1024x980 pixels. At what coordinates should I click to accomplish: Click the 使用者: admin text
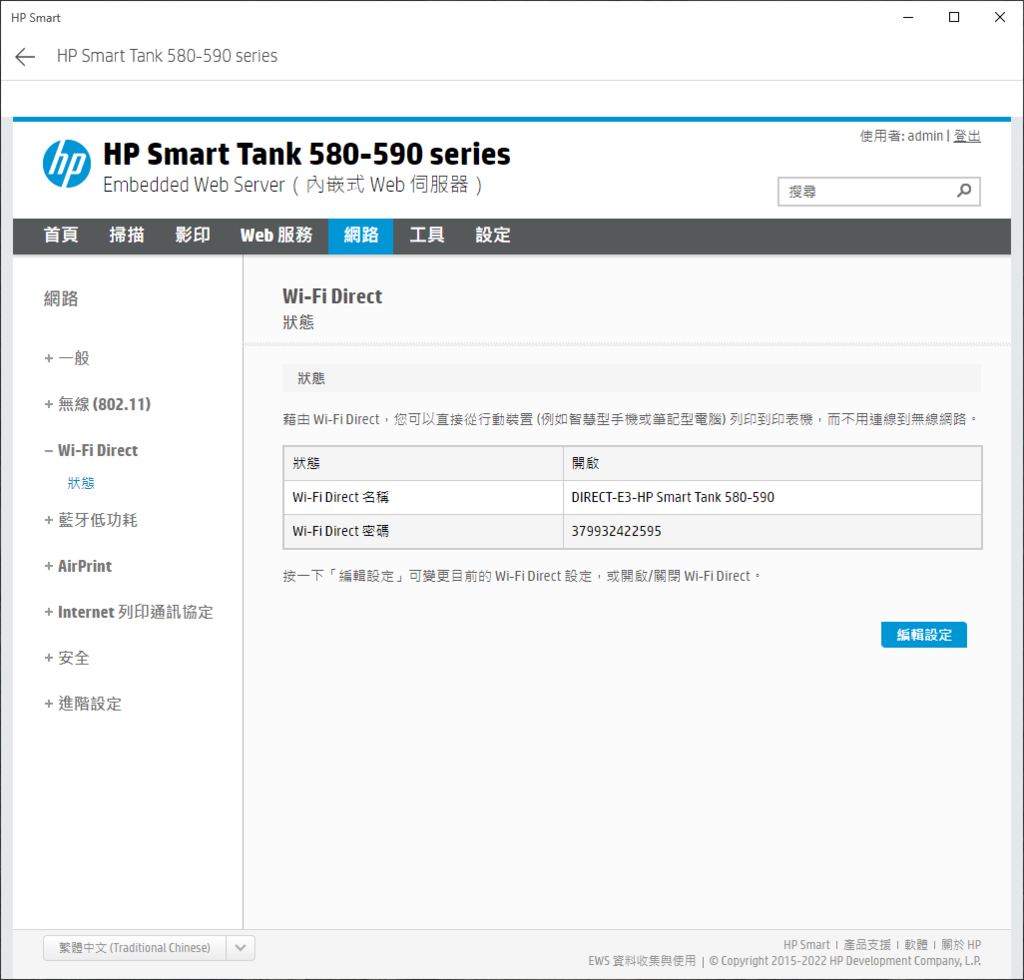pos(901,136)
